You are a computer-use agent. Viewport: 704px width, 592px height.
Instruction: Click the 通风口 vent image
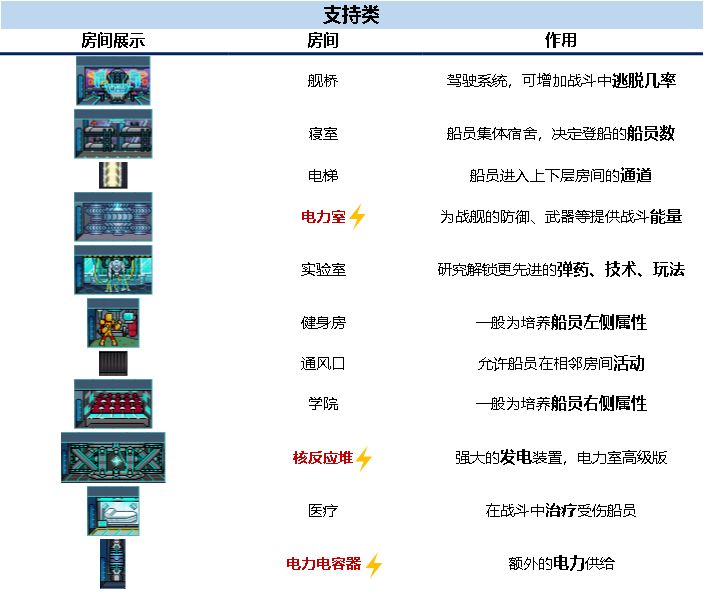(113, 363)
